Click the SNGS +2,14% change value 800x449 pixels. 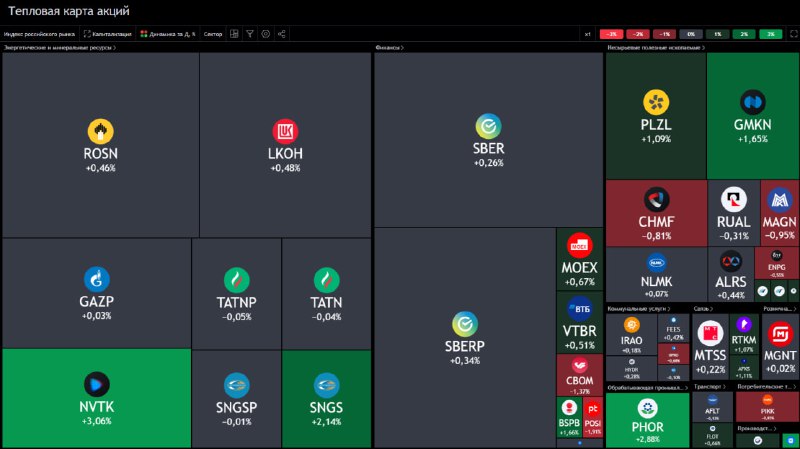[327, 422]
